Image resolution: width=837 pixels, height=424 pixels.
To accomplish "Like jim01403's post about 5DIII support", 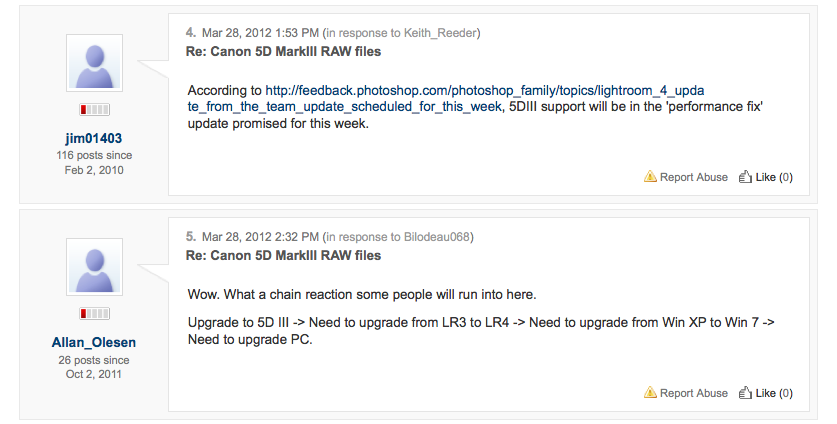I will tap(766, 177).
